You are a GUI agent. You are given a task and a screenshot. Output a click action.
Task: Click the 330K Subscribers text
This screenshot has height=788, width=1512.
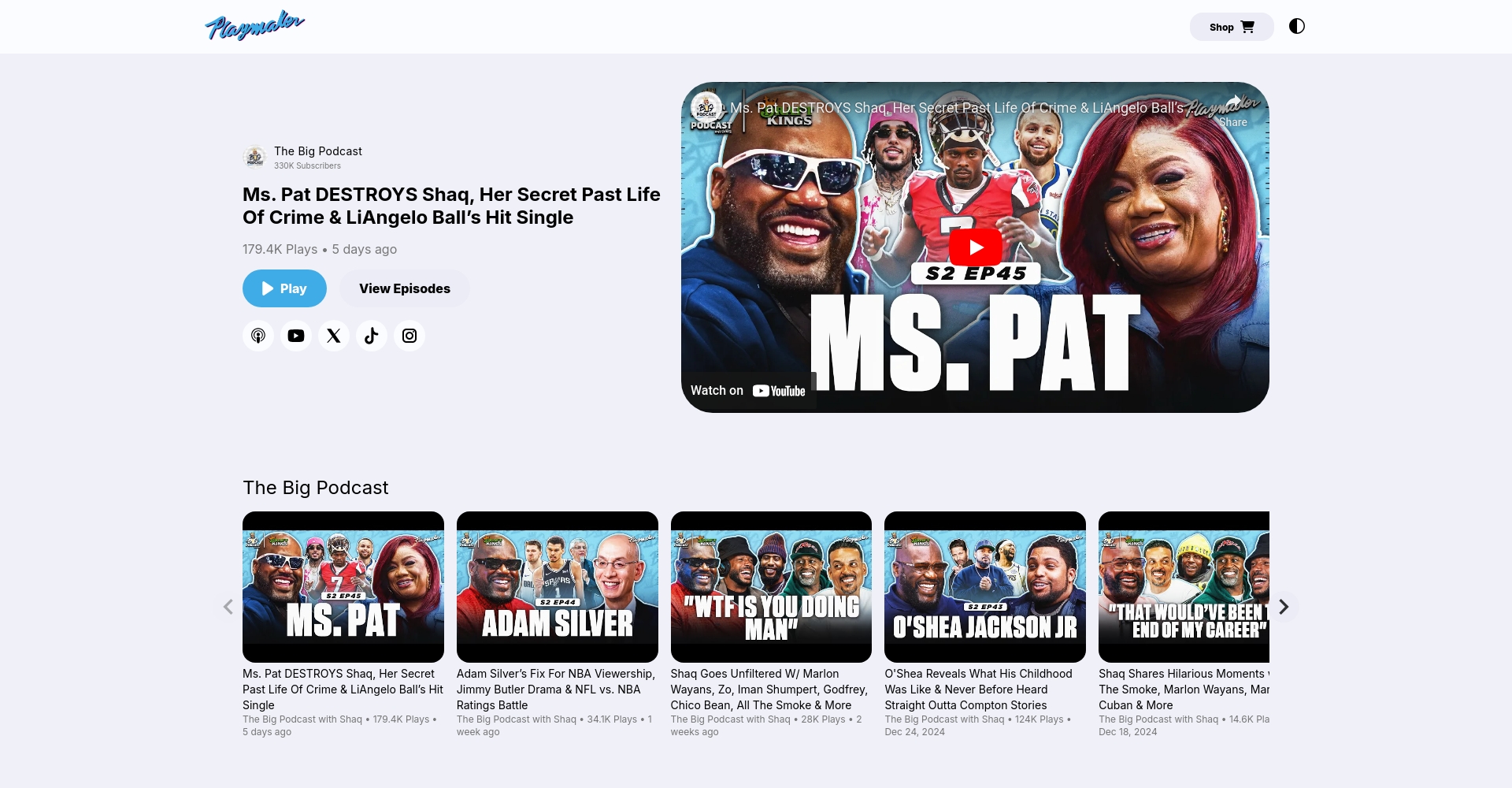point(307,165)
